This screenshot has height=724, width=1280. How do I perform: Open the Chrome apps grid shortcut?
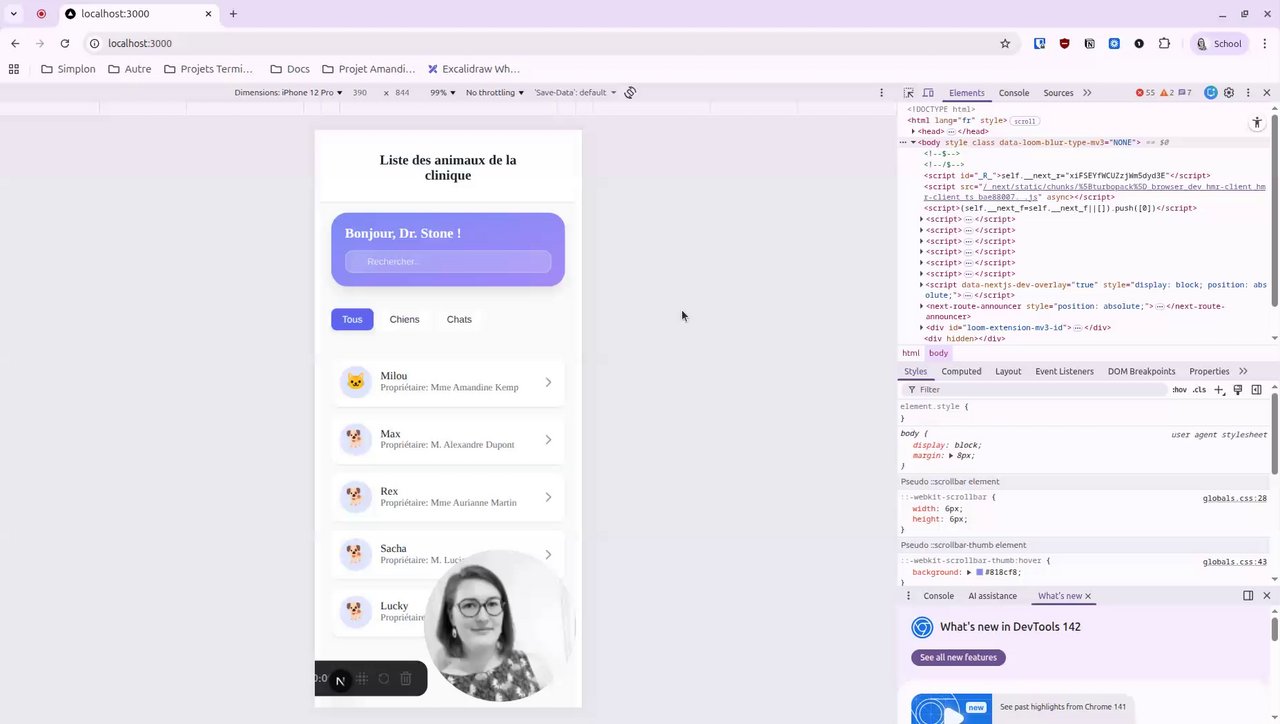13,69
